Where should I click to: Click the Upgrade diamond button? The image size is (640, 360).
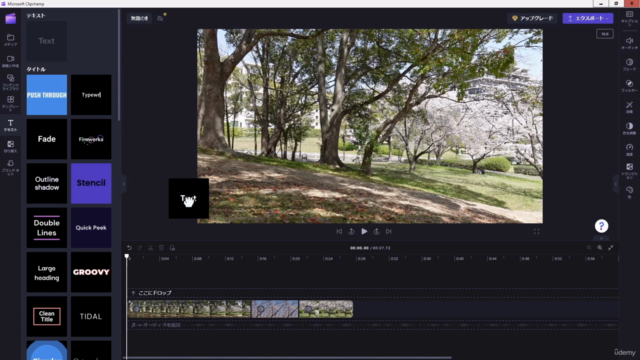[x=533, y=18]
